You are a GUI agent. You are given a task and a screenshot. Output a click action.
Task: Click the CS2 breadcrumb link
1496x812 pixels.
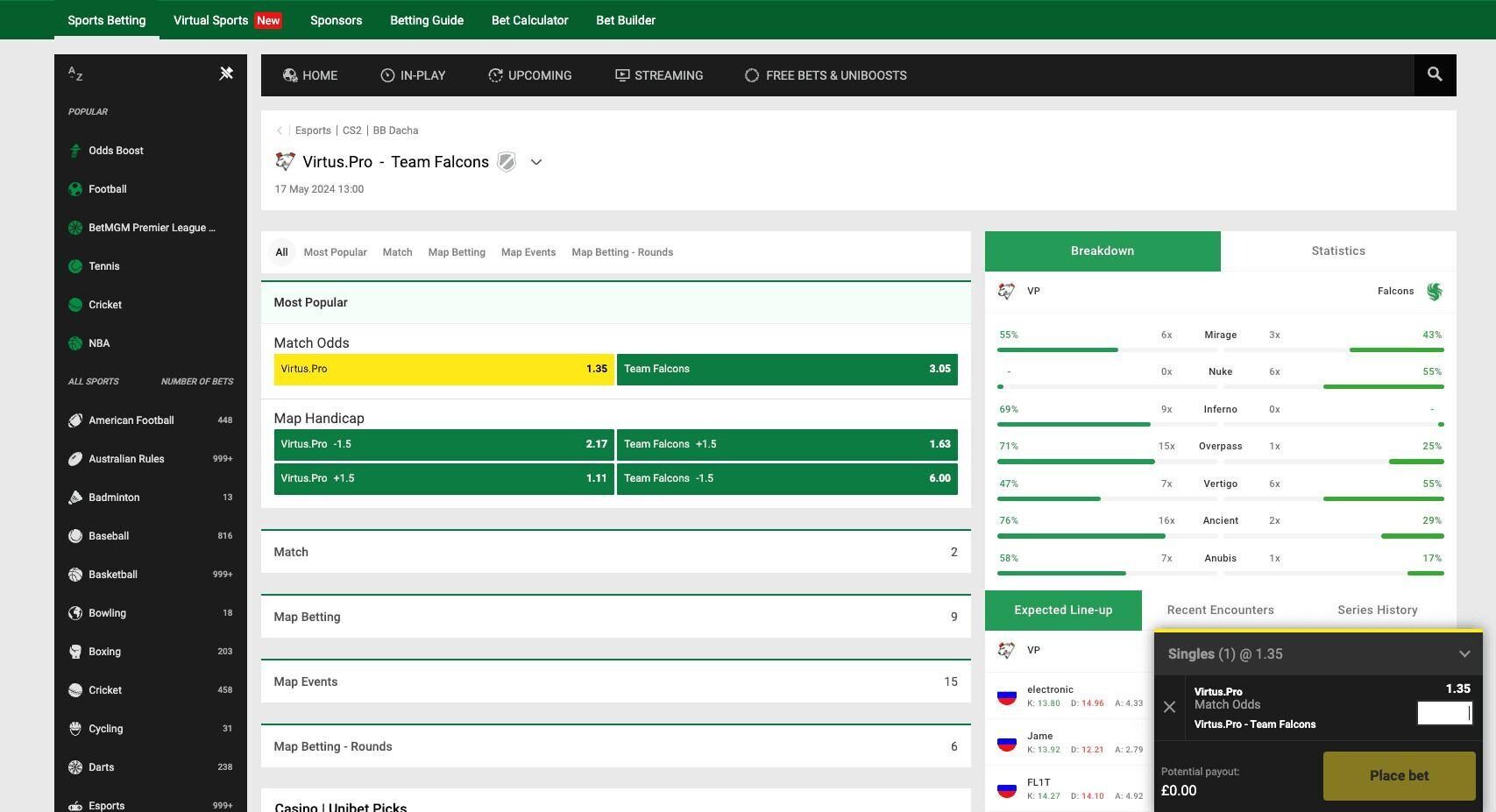(351, 131)
